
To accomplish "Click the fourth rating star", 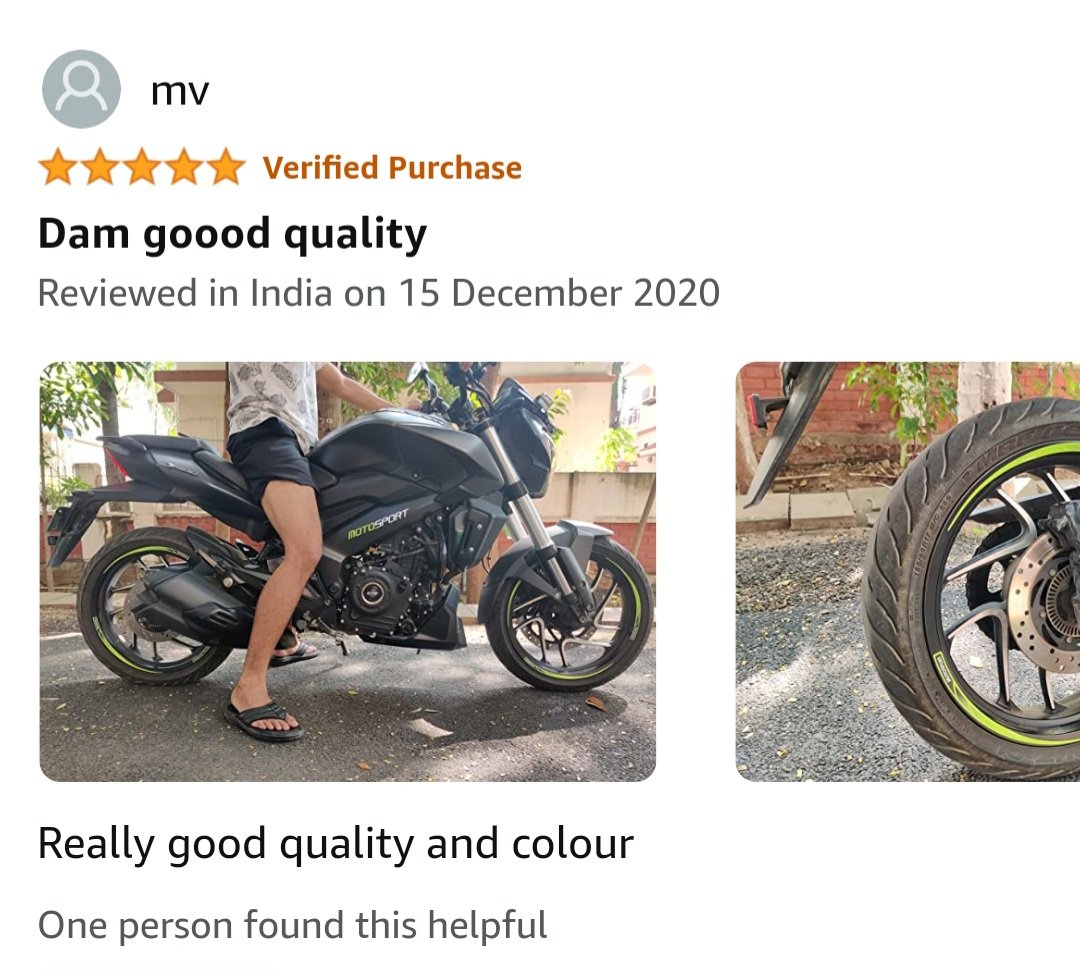I will tap(184, 167).
